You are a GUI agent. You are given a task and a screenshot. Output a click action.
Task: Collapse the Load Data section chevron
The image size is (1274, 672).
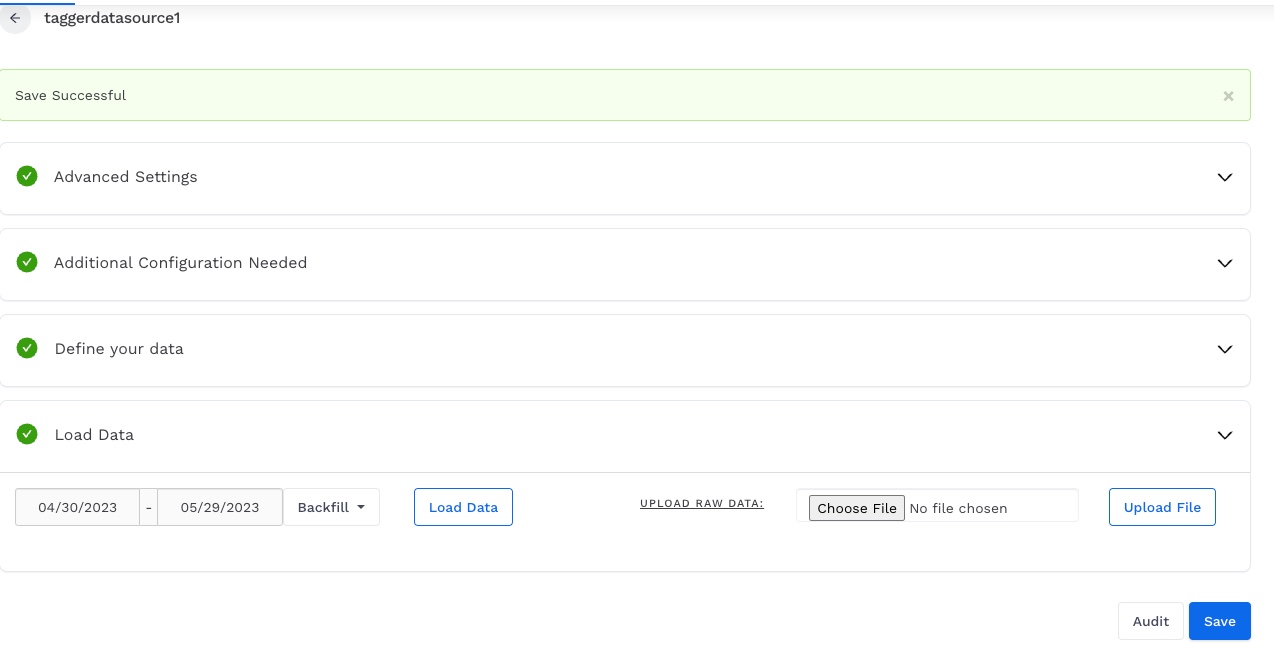pyautogui.click(x=1224, y=435)
